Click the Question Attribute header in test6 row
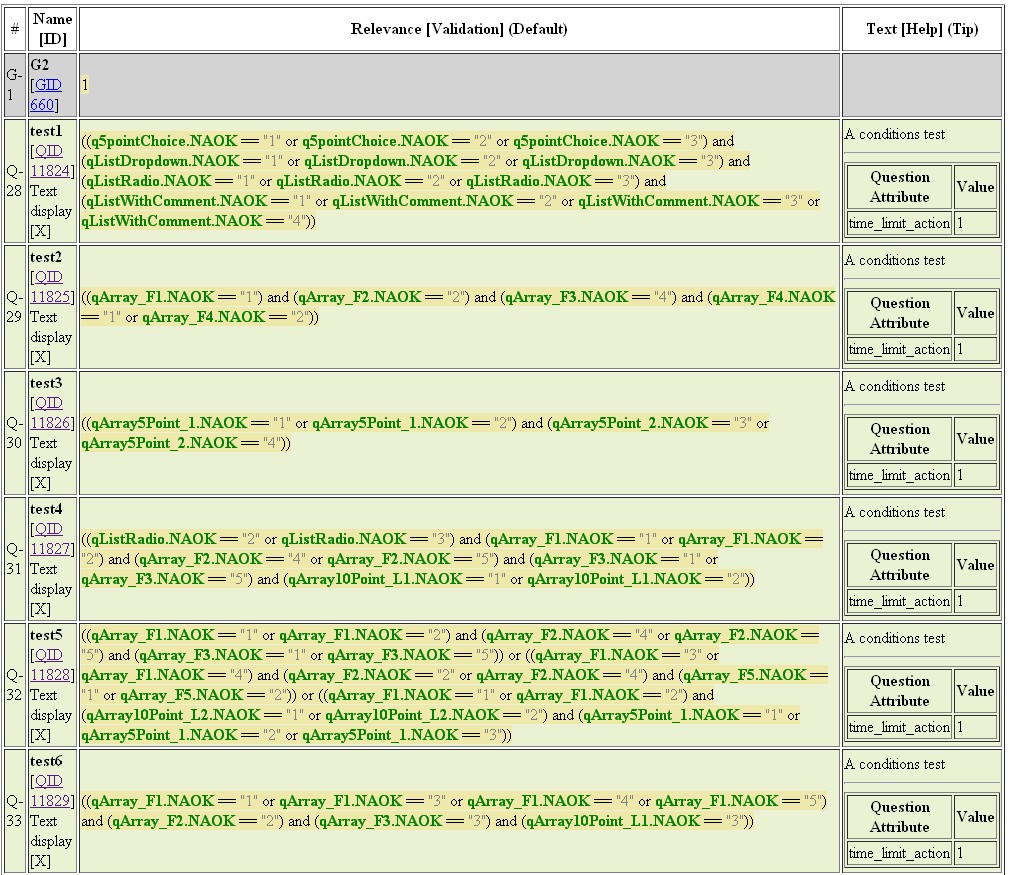 899,817
